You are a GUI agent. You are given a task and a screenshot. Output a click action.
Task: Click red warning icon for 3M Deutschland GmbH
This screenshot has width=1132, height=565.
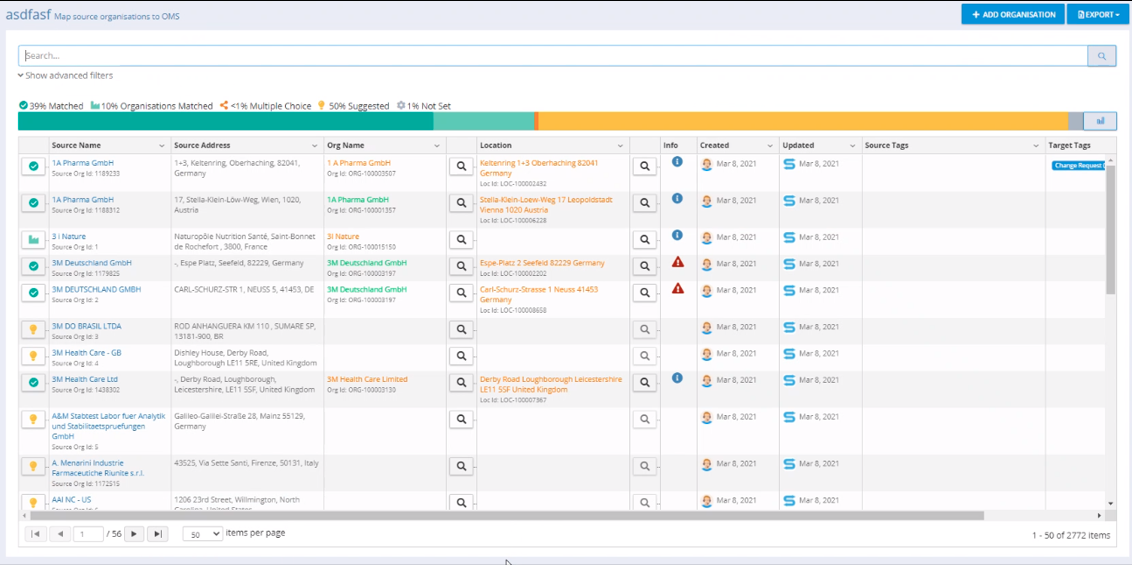tap(677, 262)
